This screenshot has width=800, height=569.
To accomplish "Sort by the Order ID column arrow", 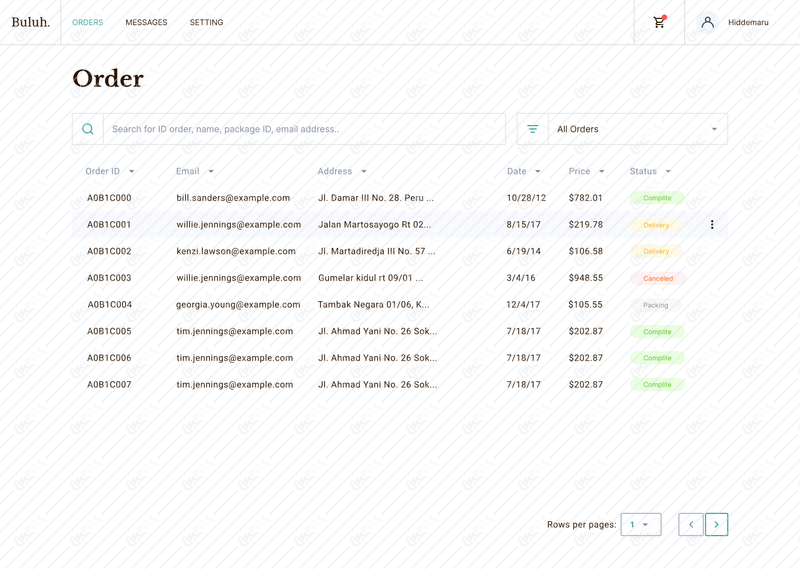I will coord(132,171).
